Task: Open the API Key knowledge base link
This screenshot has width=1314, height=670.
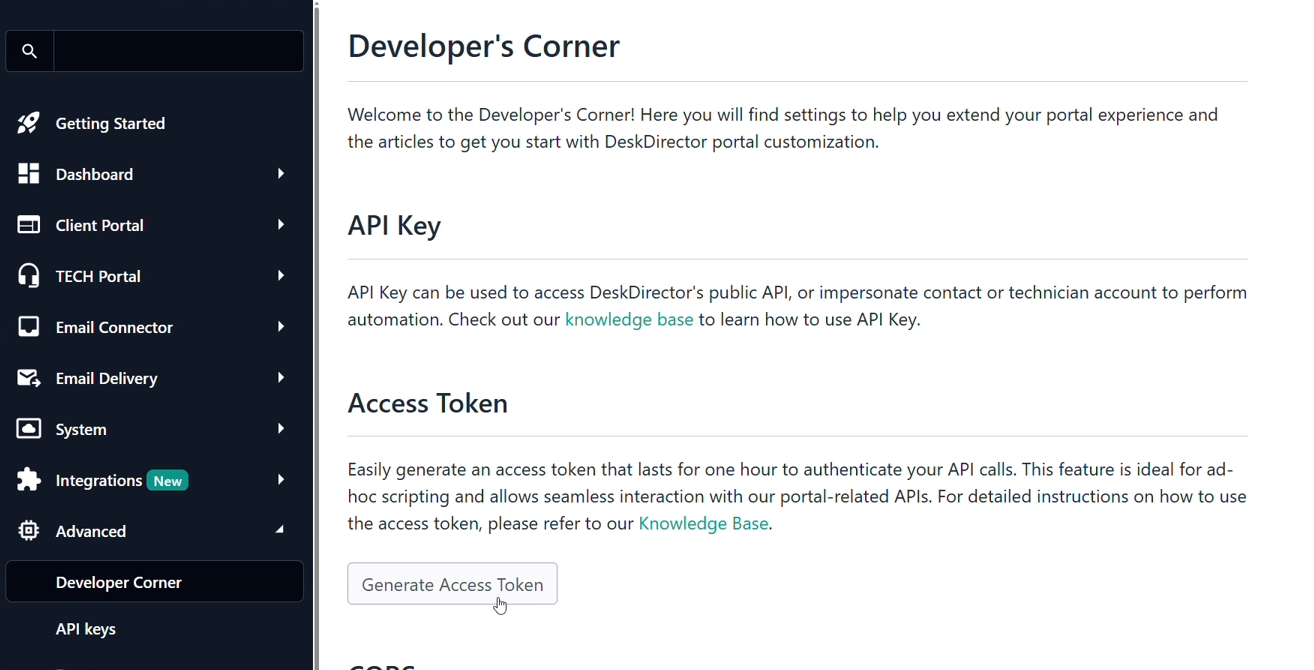Action: (629, 320)
